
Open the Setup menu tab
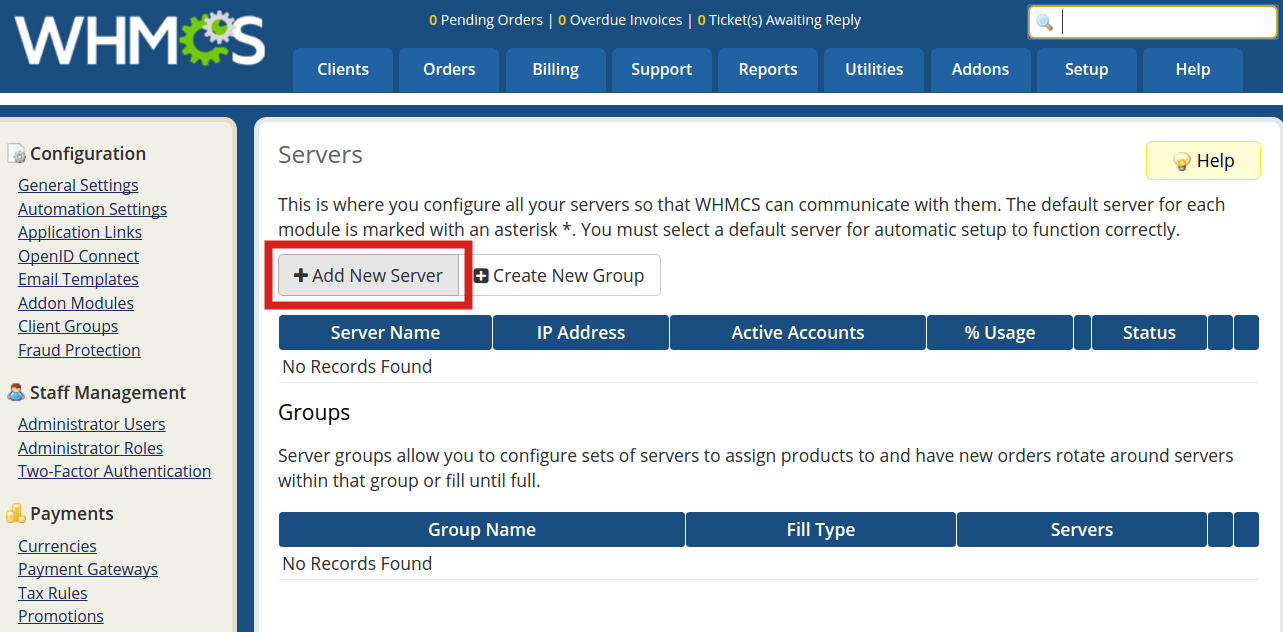coord(1086,70)
